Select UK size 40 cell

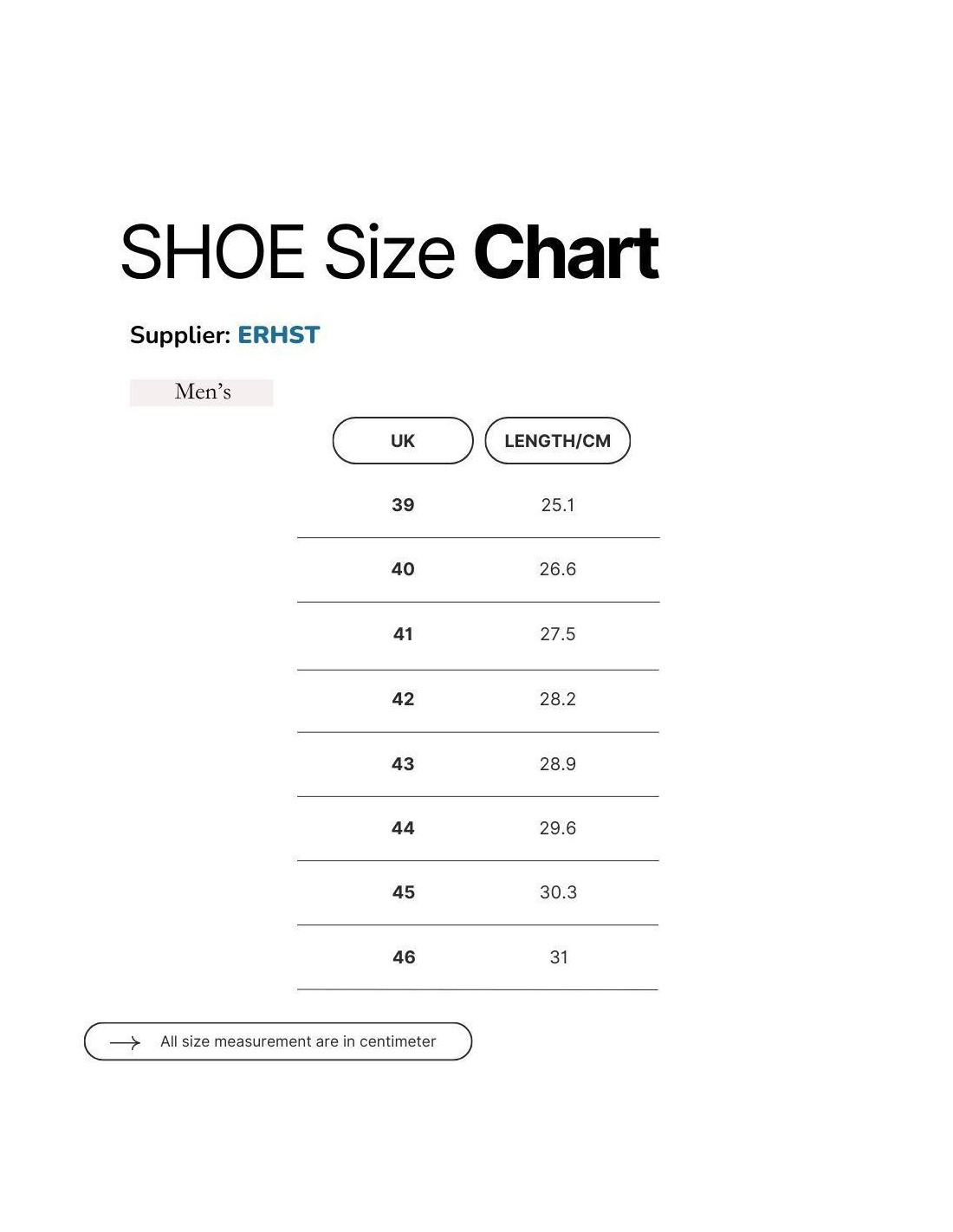tap(403, 569)
